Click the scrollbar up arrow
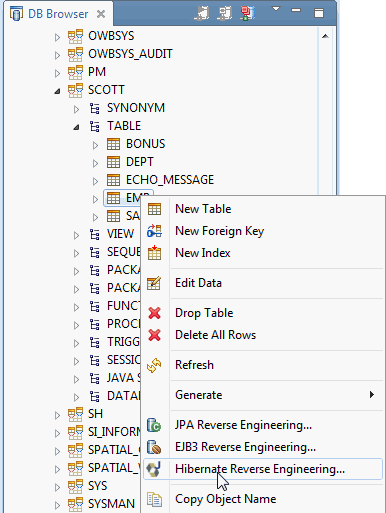The image size is (386, 513). (325, 36)
